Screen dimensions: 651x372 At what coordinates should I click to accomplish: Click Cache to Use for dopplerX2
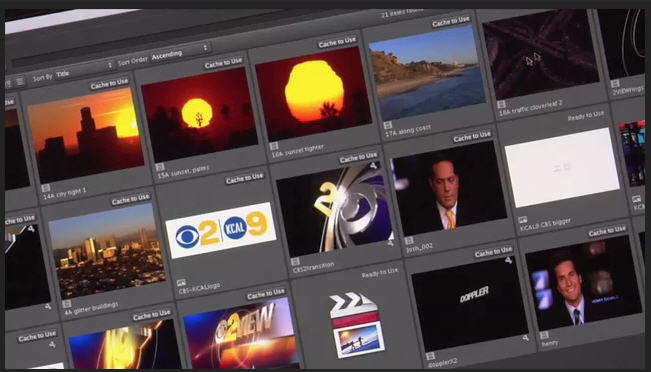494,252
